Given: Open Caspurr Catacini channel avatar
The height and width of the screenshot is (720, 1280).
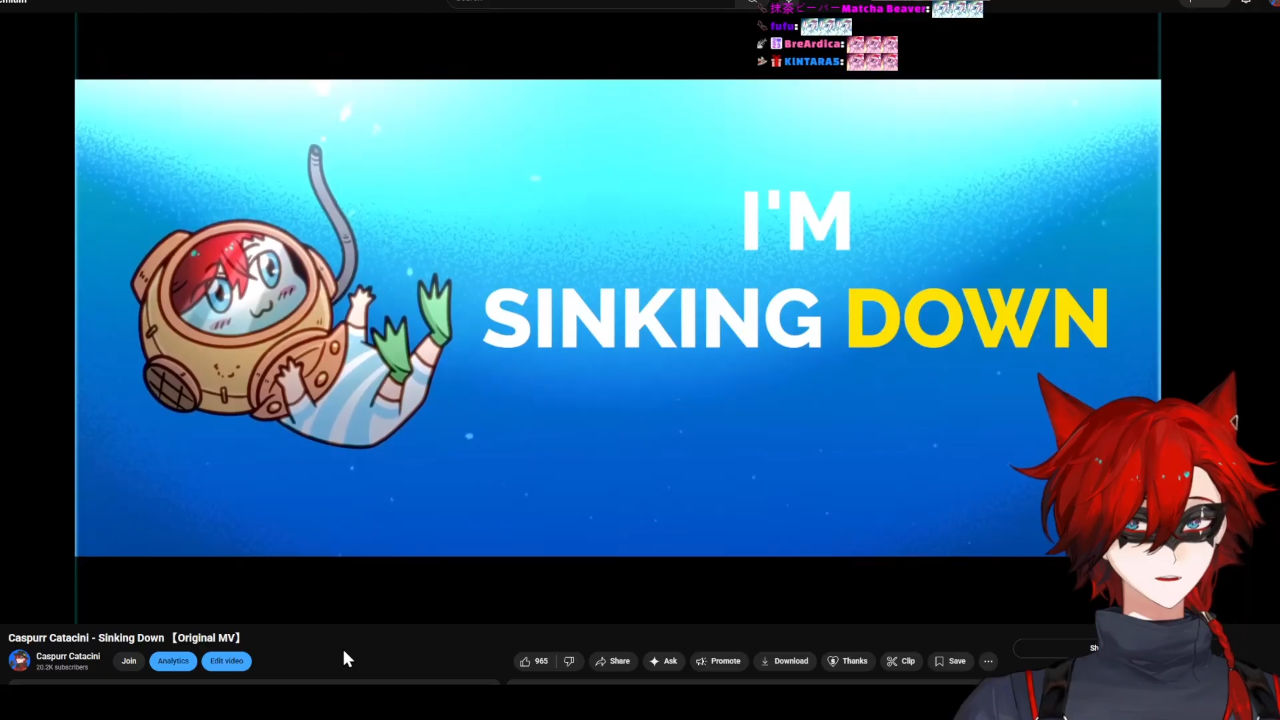Looking at the screenshot, I should [x=19, y=661].
